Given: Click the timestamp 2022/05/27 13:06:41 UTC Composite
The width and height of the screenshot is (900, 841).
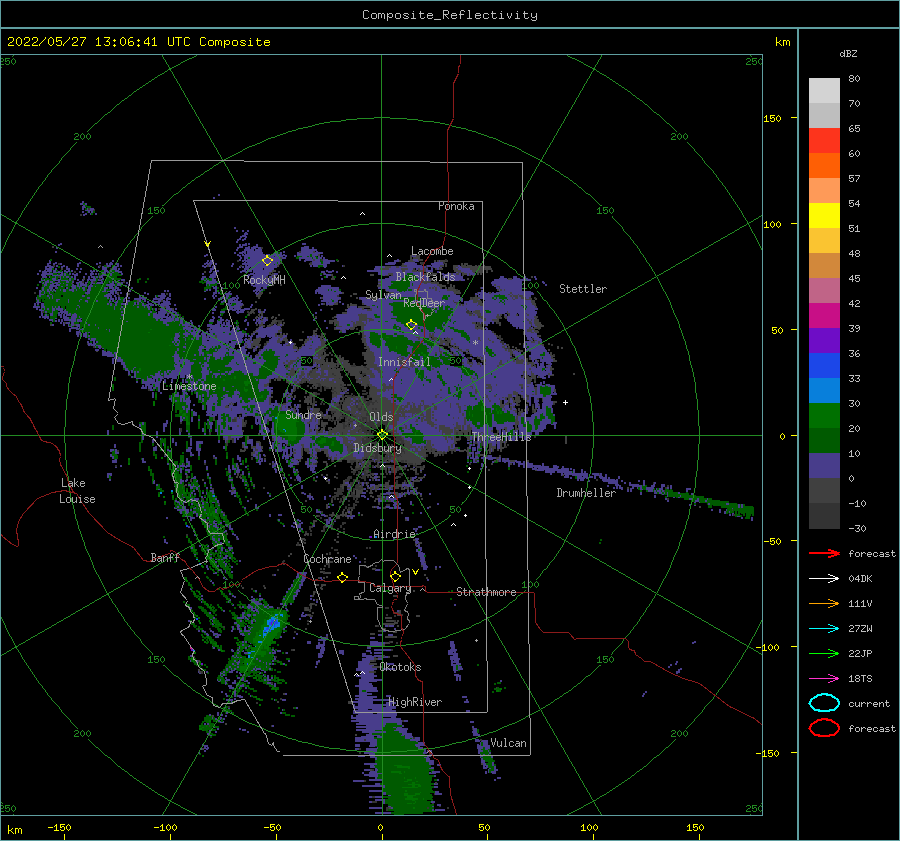Looking at the screenshot, I should point(139,42).
